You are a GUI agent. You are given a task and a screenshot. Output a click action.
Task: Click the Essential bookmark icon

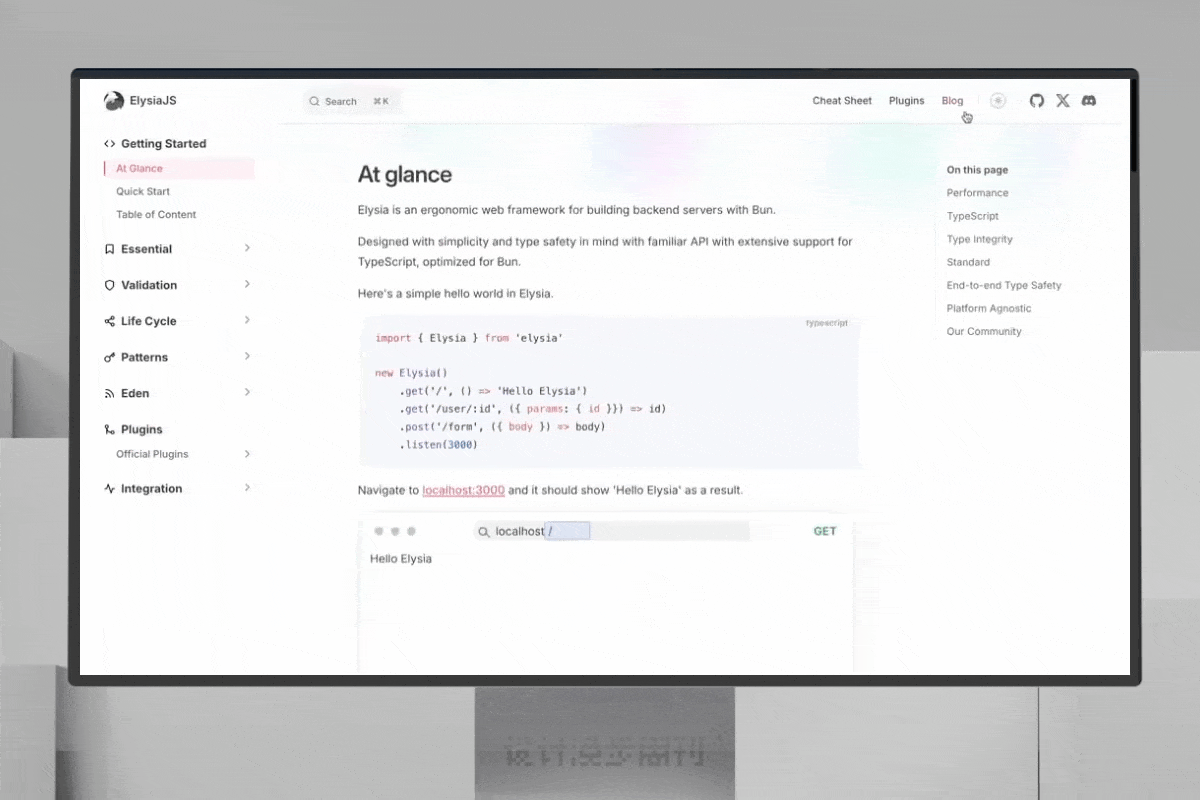(110, 249)
